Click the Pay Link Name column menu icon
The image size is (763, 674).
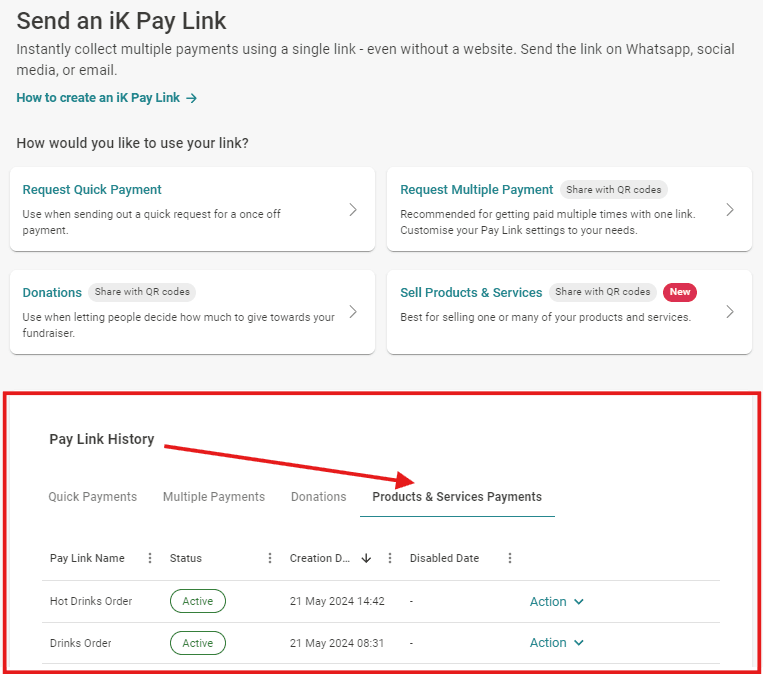pyautogui.click(x=150, y=558)
